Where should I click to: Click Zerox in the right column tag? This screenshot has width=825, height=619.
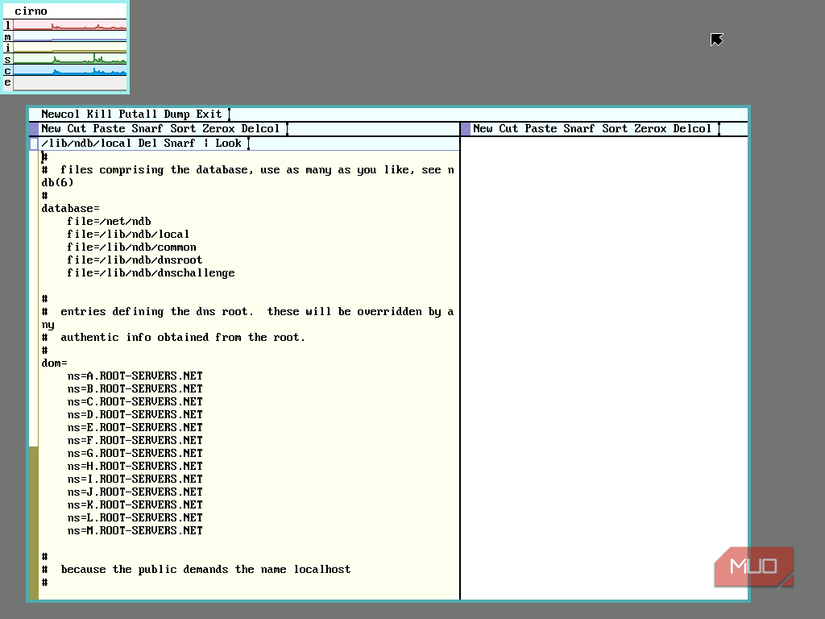coord(650,128)
